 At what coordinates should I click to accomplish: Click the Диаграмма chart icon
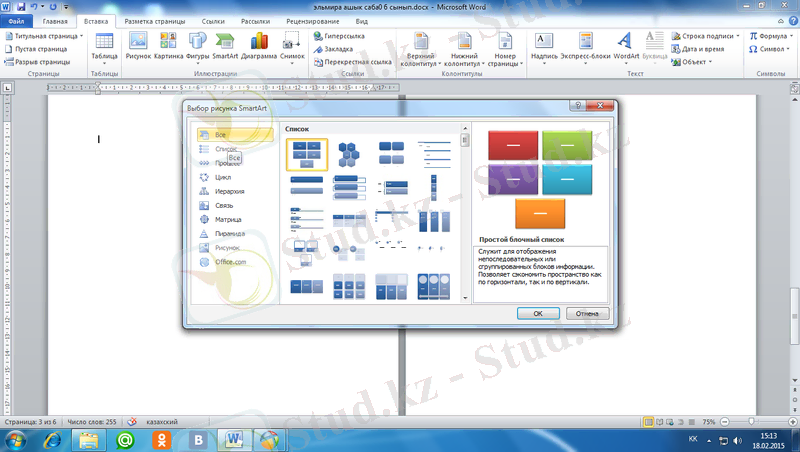(x=259, y=45)
